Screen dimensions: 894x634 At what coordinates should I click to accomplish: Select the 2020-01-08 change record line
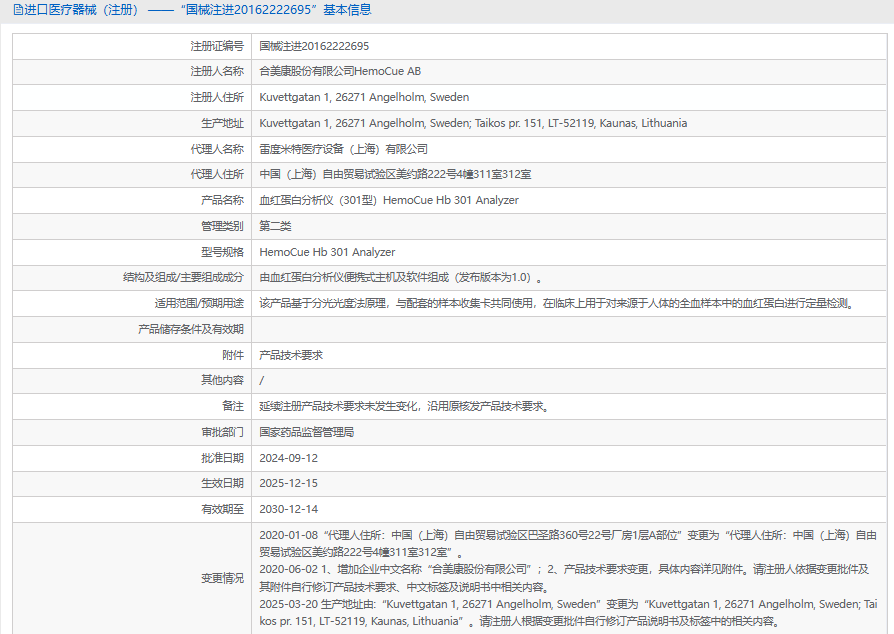pyautogui.click(x=568, y=544)
